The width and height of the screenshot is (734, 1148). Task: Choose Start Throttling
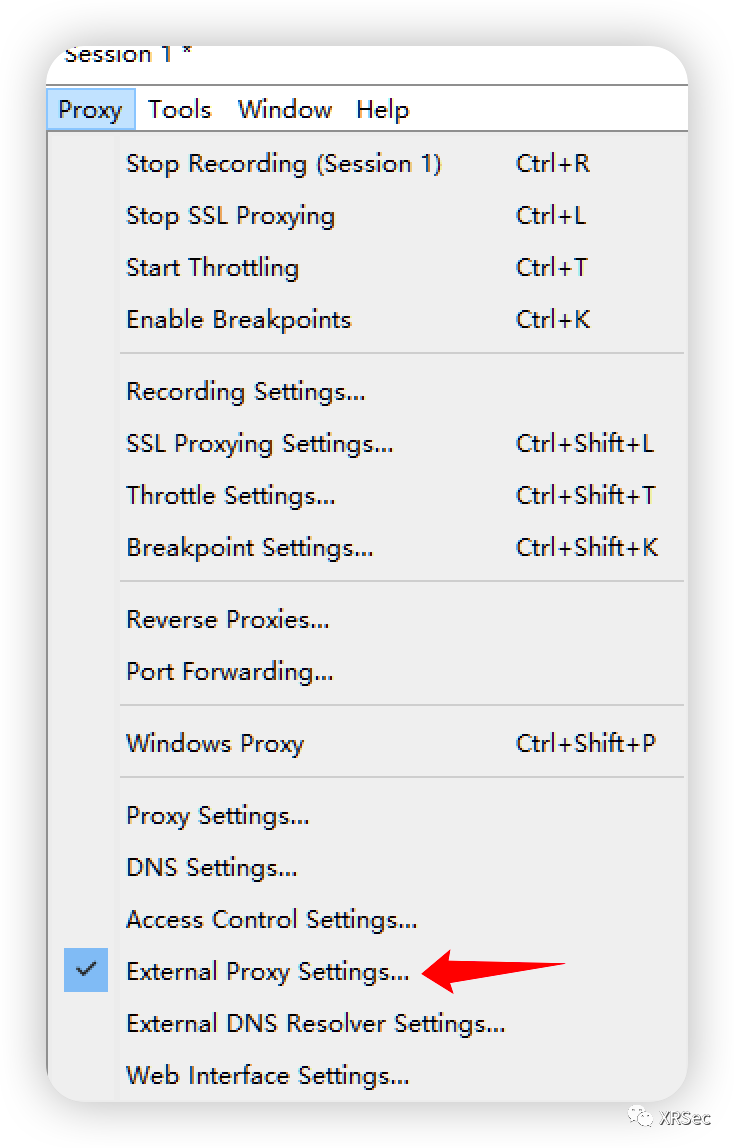(212, 268)
